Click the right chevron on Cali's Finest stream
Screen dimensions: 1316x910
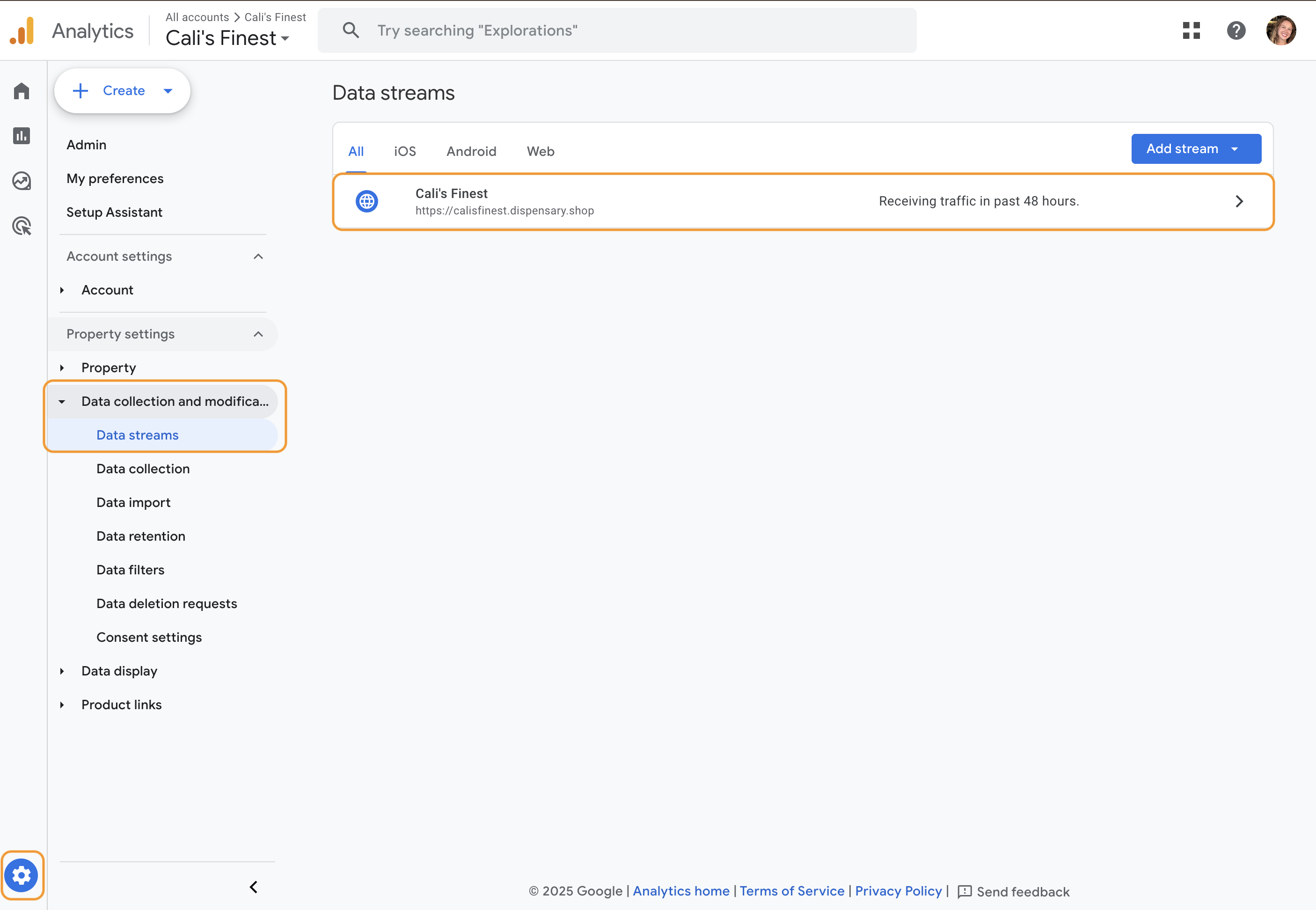tap(1240, 201)
